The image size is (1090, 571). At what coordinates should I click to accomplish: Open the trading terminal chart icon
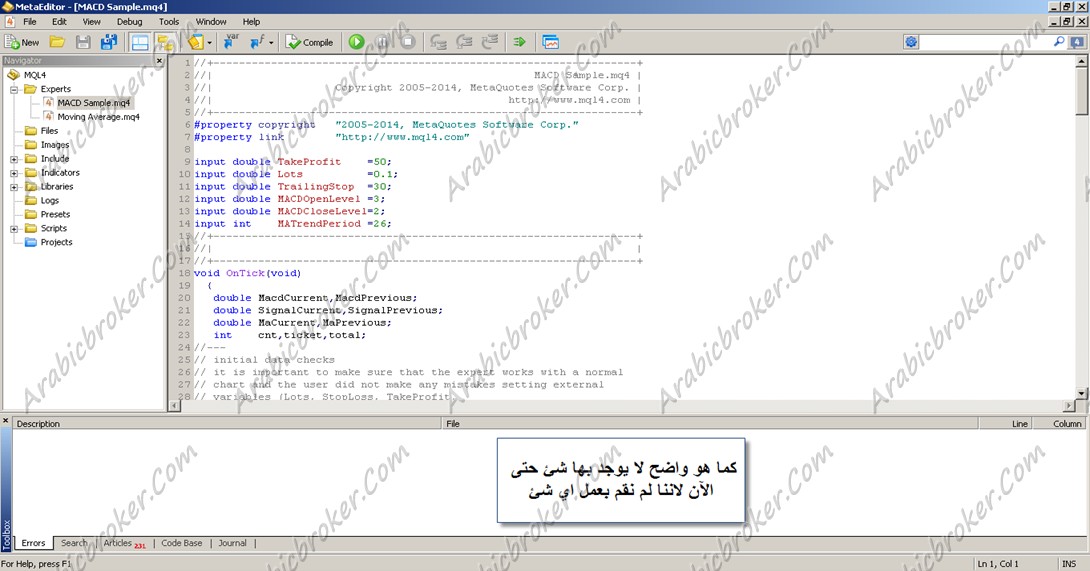551,42
